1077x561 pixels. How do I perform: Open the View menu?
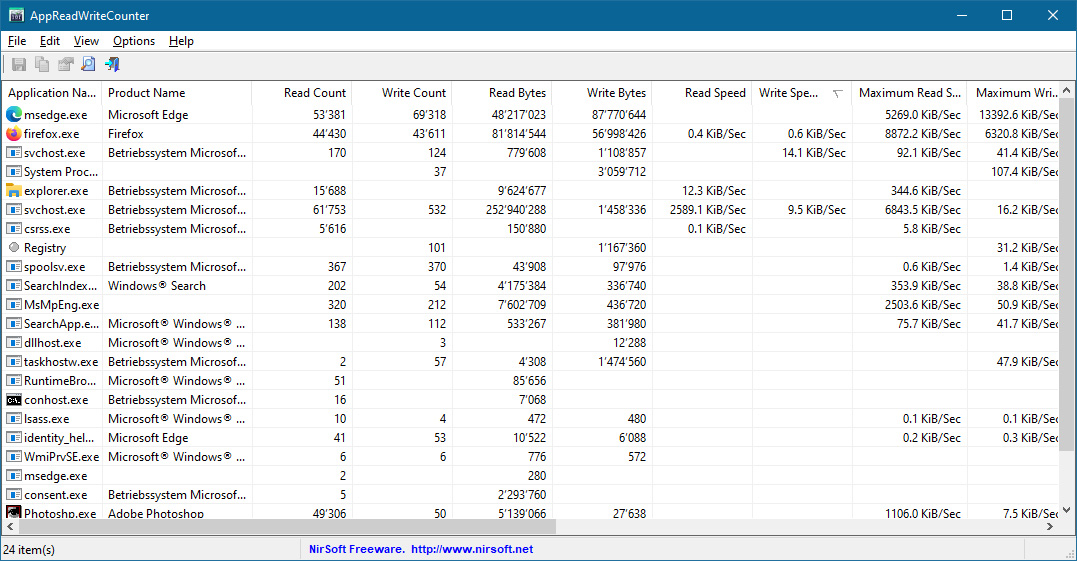click(87, 41)
